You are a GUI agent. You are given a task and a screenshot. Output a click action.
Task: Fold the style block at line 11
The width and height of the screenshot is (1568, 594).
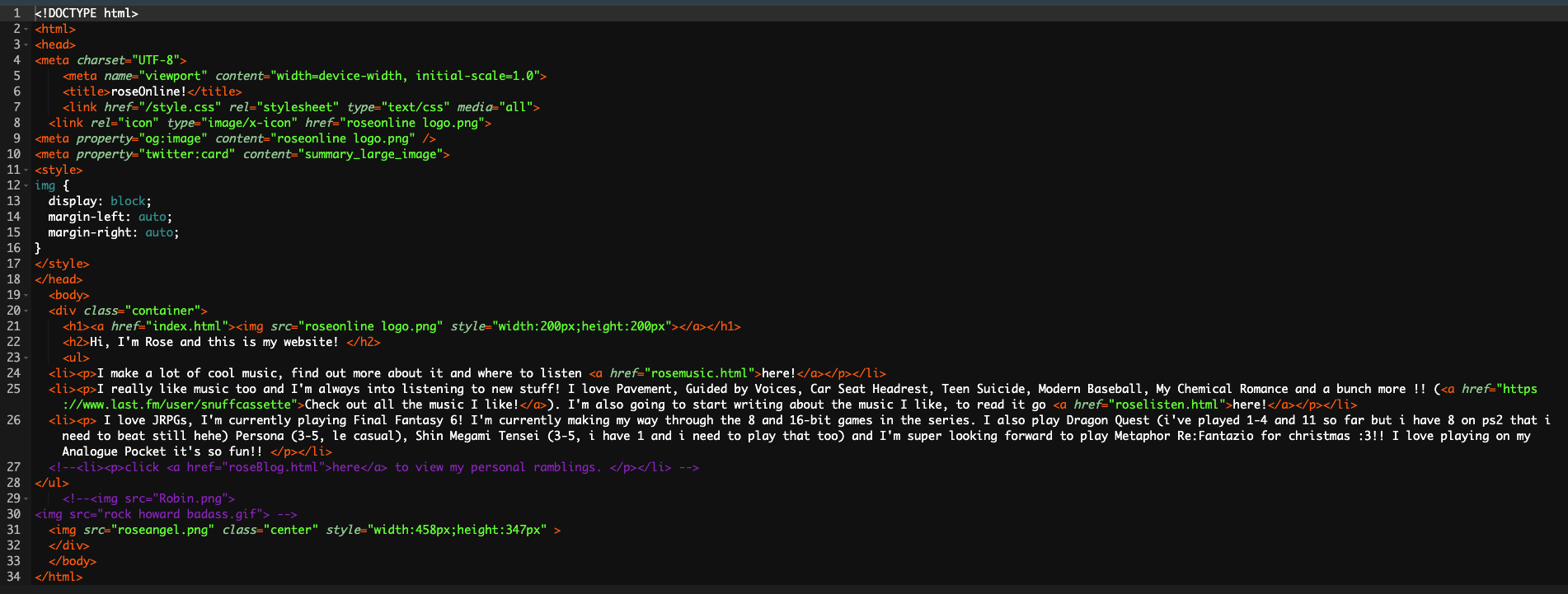26,170
